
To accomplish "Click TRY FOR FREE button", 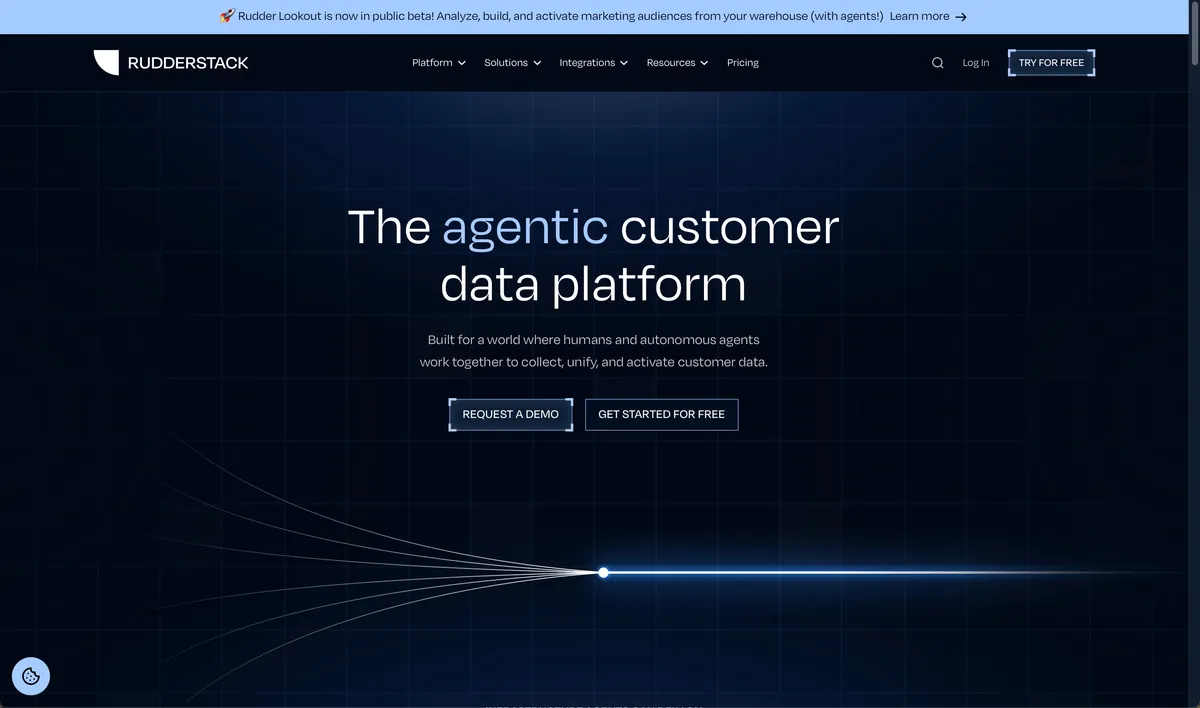I will [1051, 63].
